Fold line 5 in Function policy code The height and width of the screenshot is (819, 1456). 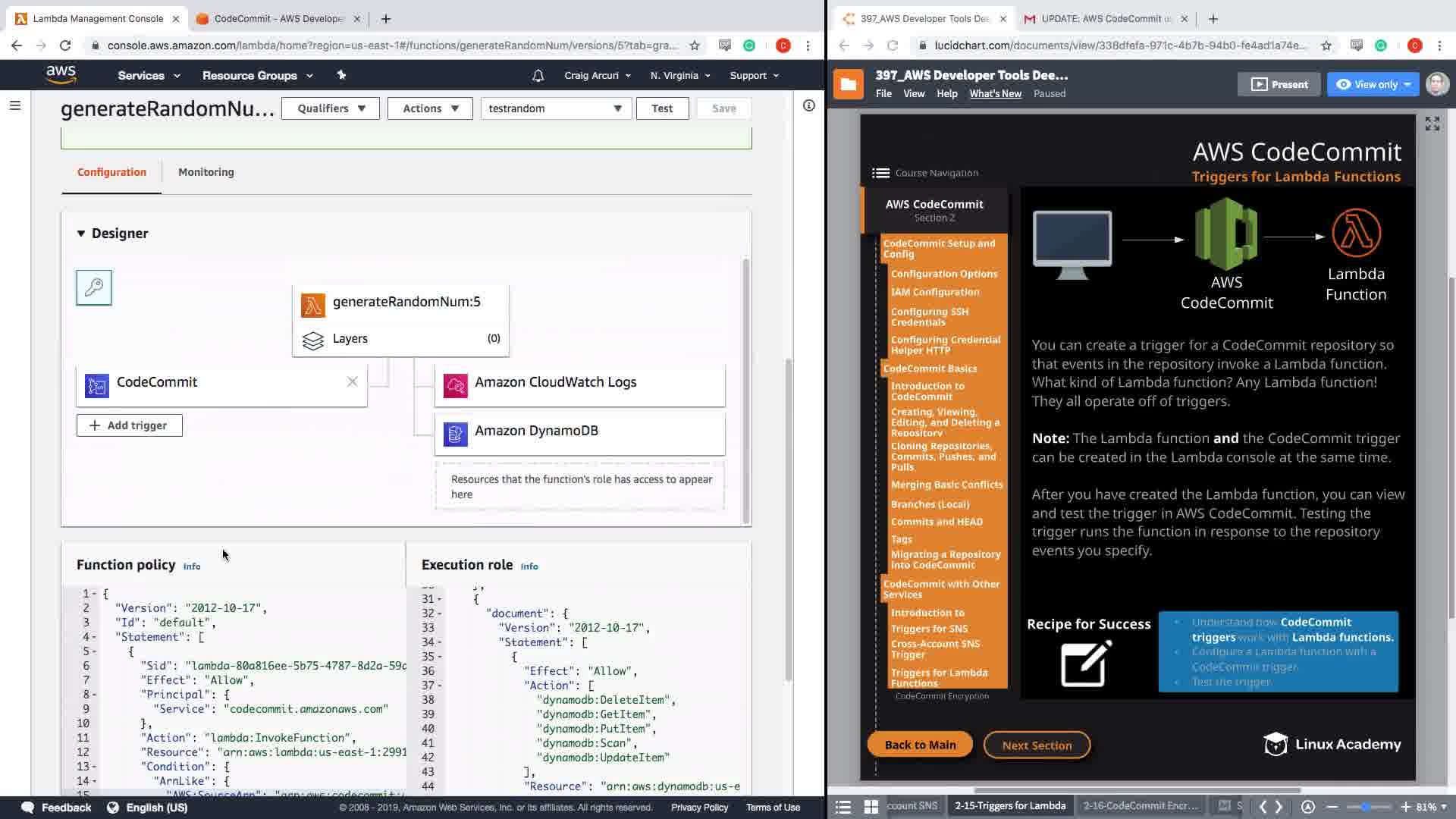(x=95, y=651)
